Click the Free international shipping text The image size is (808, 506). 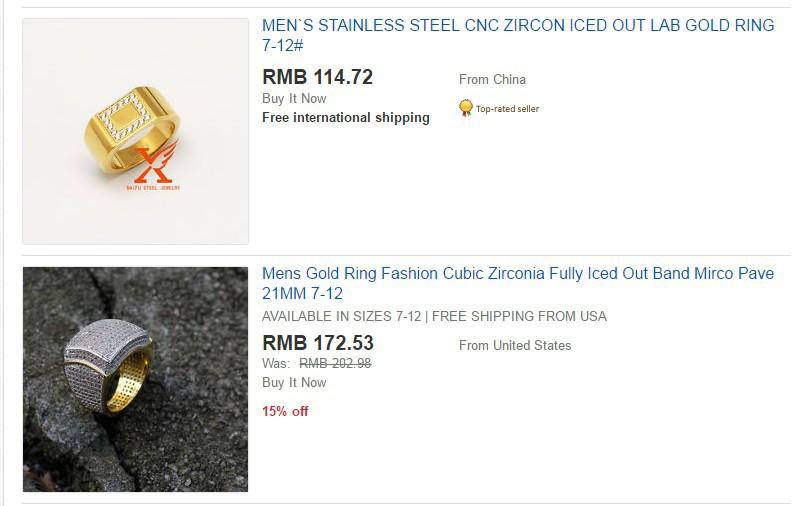tap(346, 118)
